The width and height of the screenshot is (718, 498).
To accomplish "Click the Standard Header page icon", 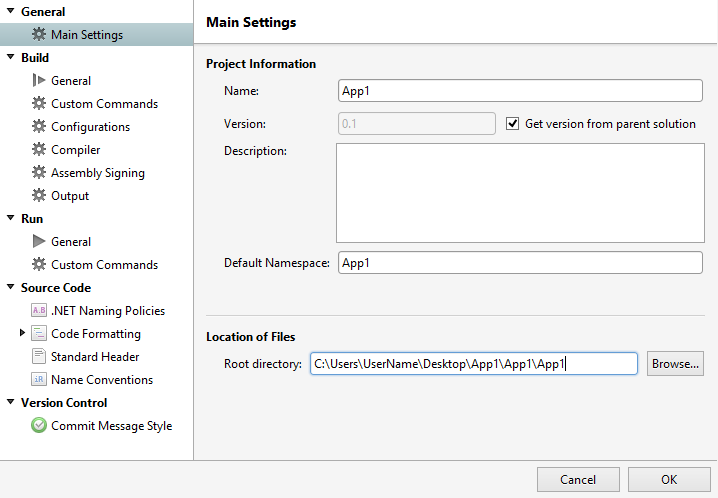I will pyautogui.click(x=39, y=357).
